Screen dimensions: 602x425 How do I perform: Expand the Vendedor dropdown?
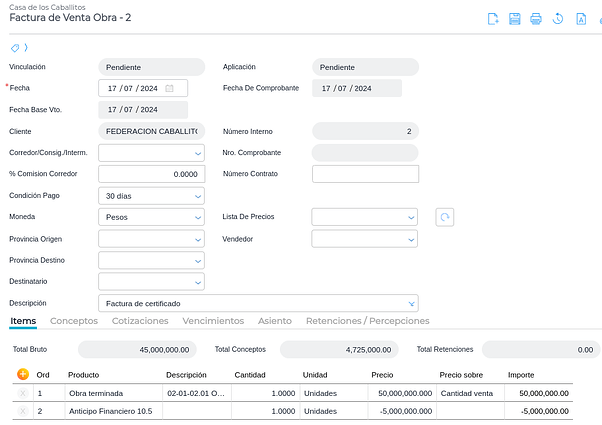[410, 239]
